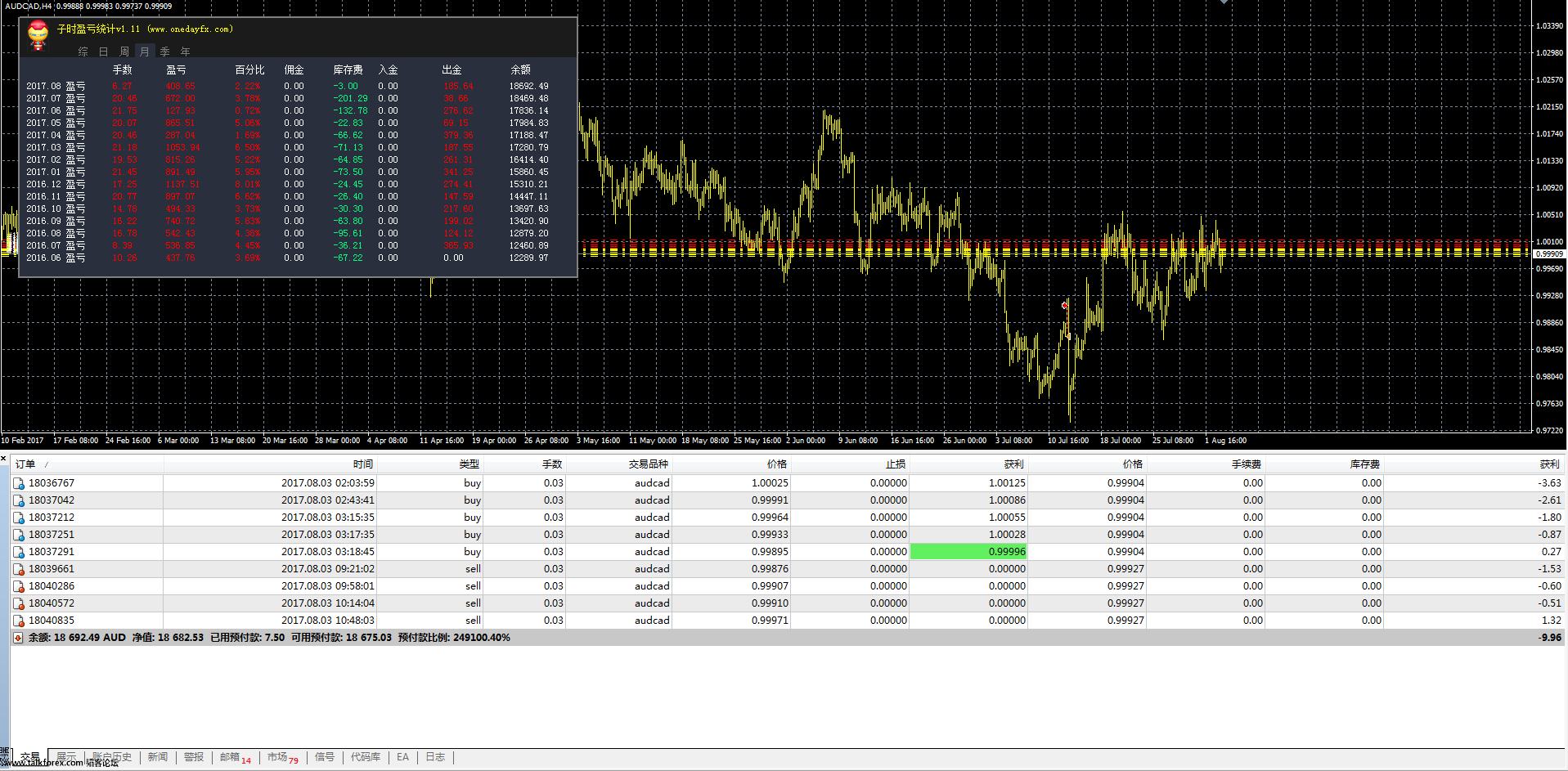
Task: Select order number 18036767
Action: click(x=52, y=483)
